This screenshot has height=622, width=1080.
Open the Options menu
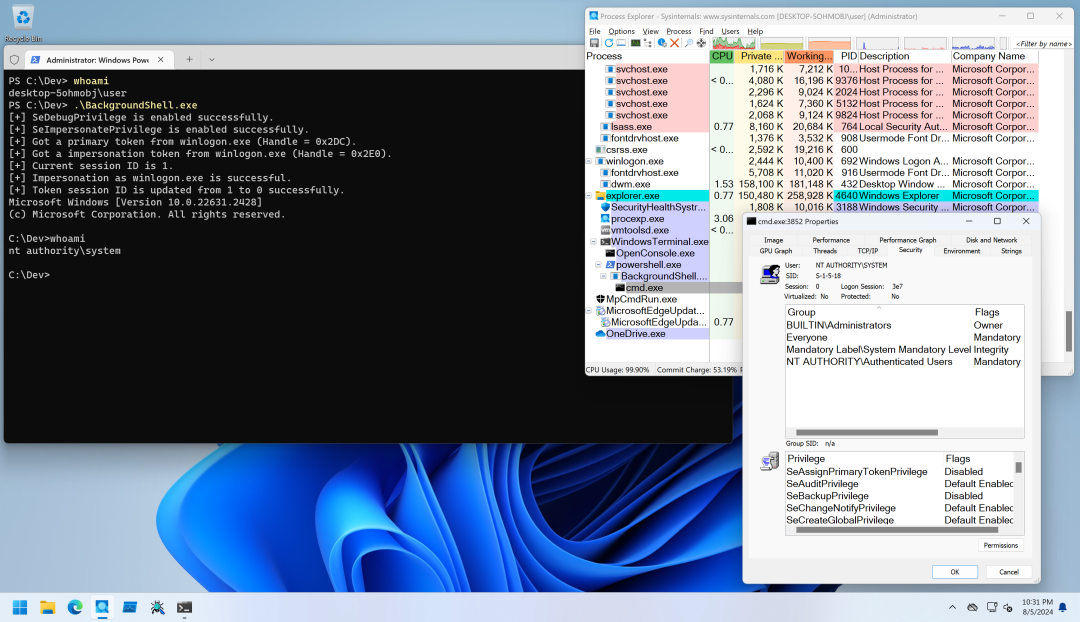pyautogui.click(x=621, y=31)
